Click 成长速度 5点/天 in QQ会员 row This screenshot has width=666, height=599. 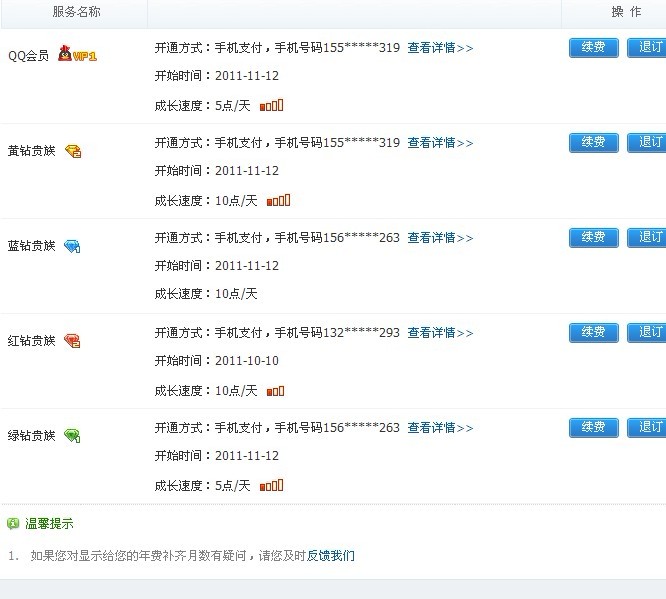pyautogui.click(x=203, y=106)
